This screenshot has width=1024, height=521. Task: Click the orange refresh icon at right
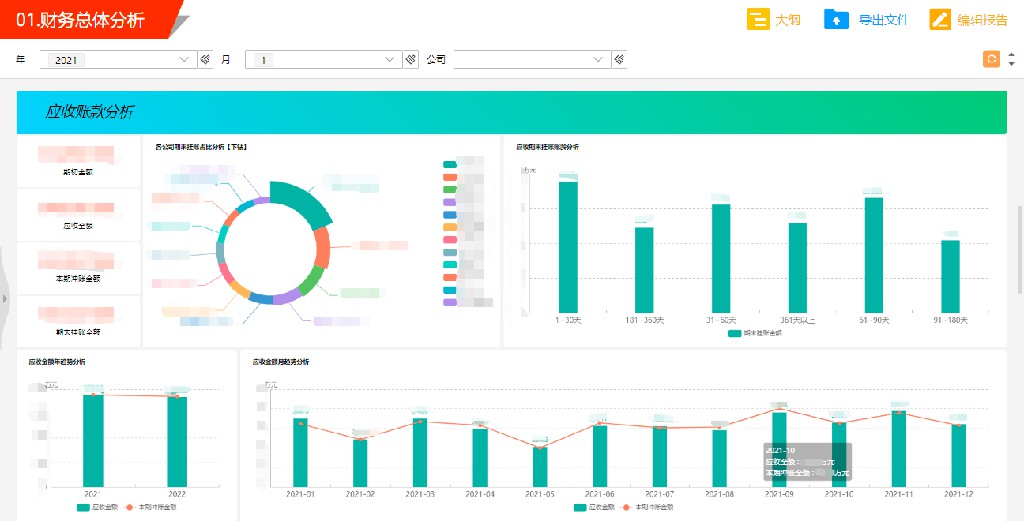point(991,59)
